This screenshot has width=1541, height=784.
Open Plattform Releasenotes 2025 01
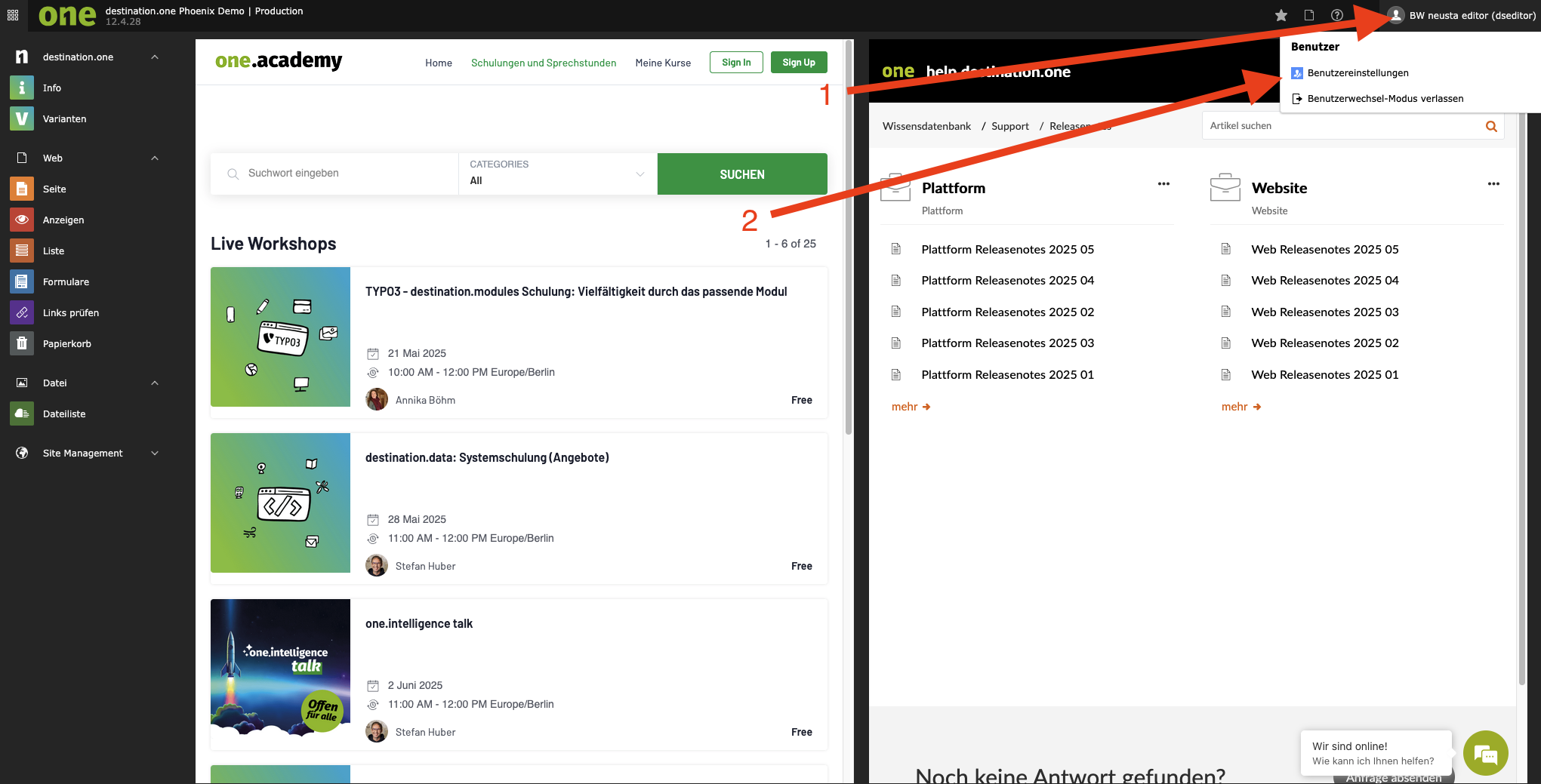pyautogui.click(x=1007, y=375)
